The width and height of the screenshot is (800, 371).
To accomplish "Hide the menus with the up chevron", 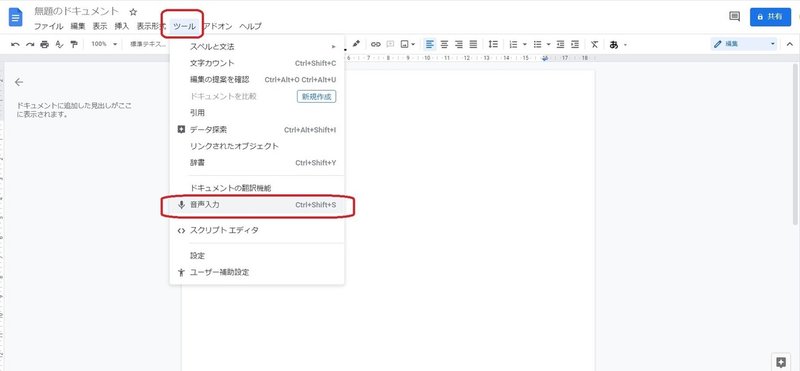I will pos(789,44).
